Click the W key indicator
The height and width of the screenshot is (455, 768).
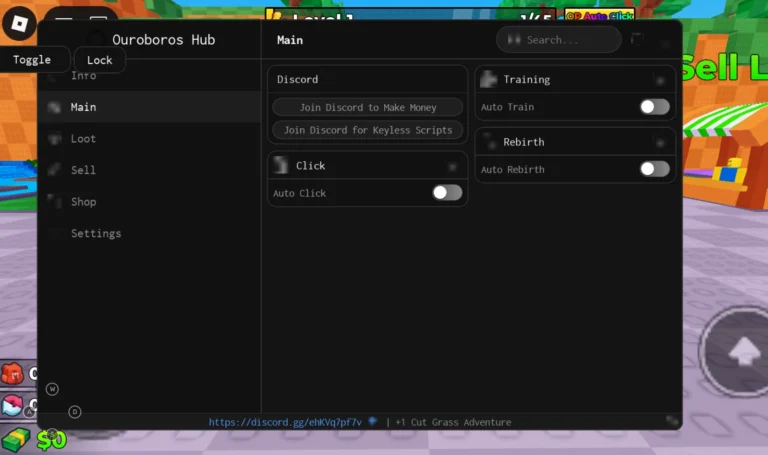tap(52, 389)
